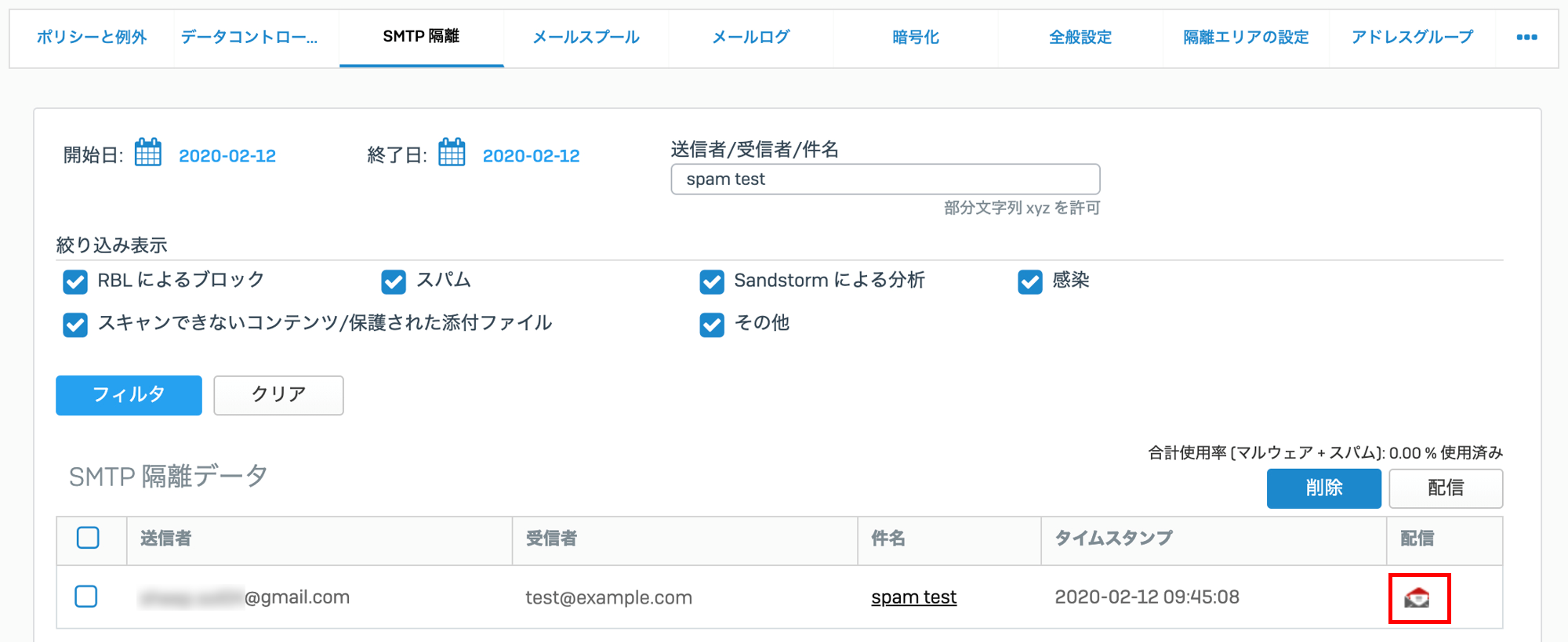The width and height of the screenshot is (1568, 642).
Task: Uncheck the 感染 checkbox
Action: (1030, 281)
